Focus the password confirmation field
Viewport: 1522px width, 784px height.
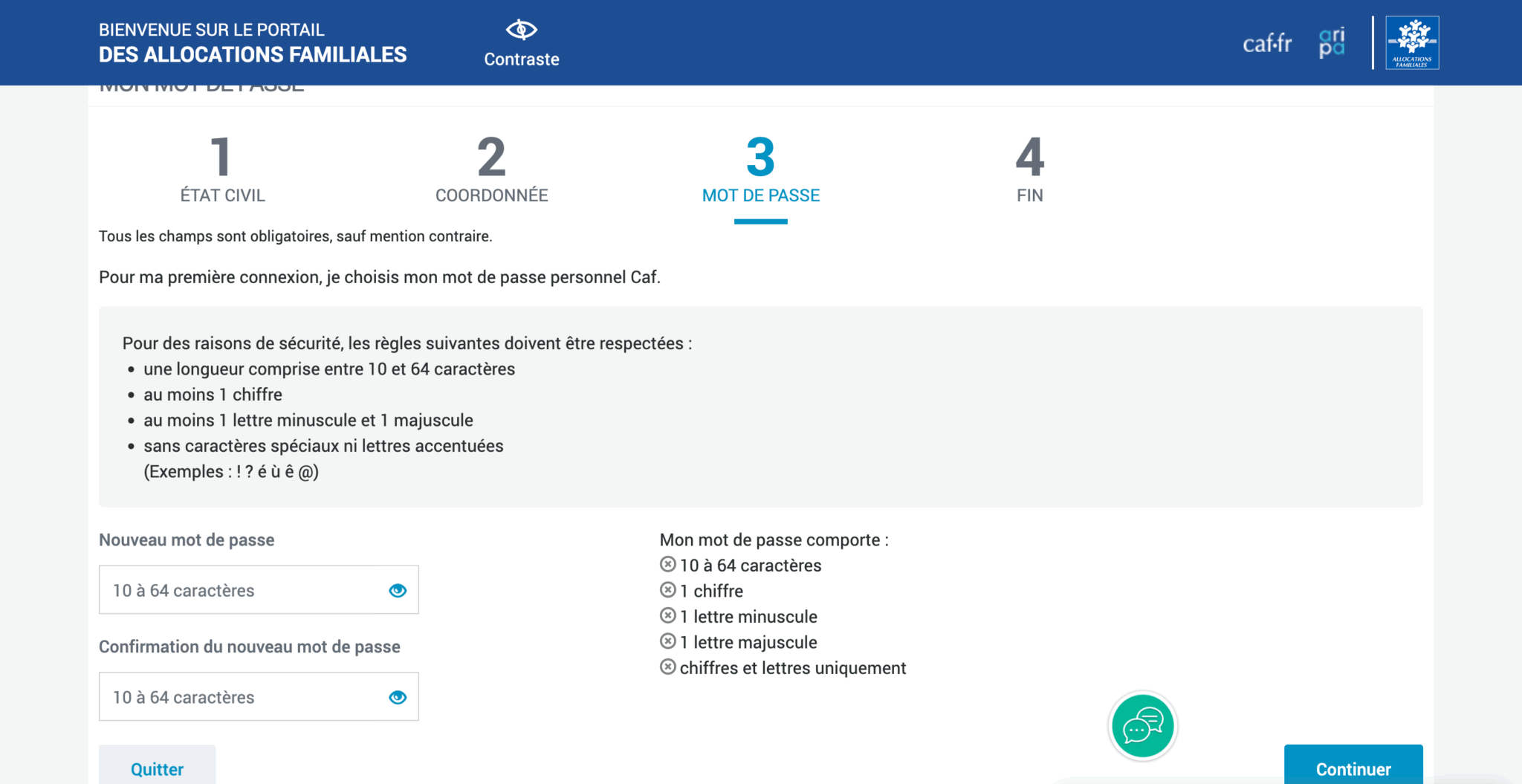click(242, 697)
